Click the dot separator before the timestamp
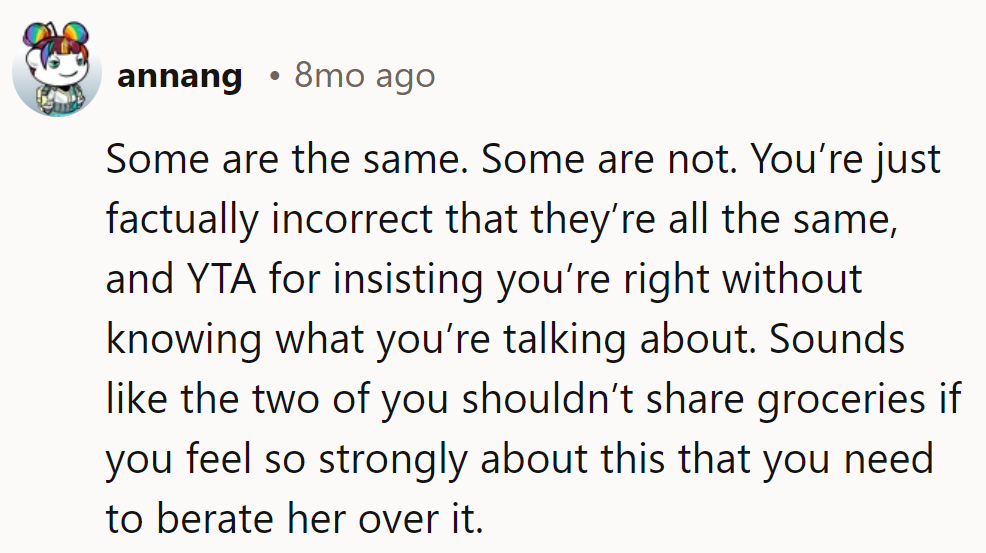The width and height of the screenshot is (986, 553). point(273,77)
